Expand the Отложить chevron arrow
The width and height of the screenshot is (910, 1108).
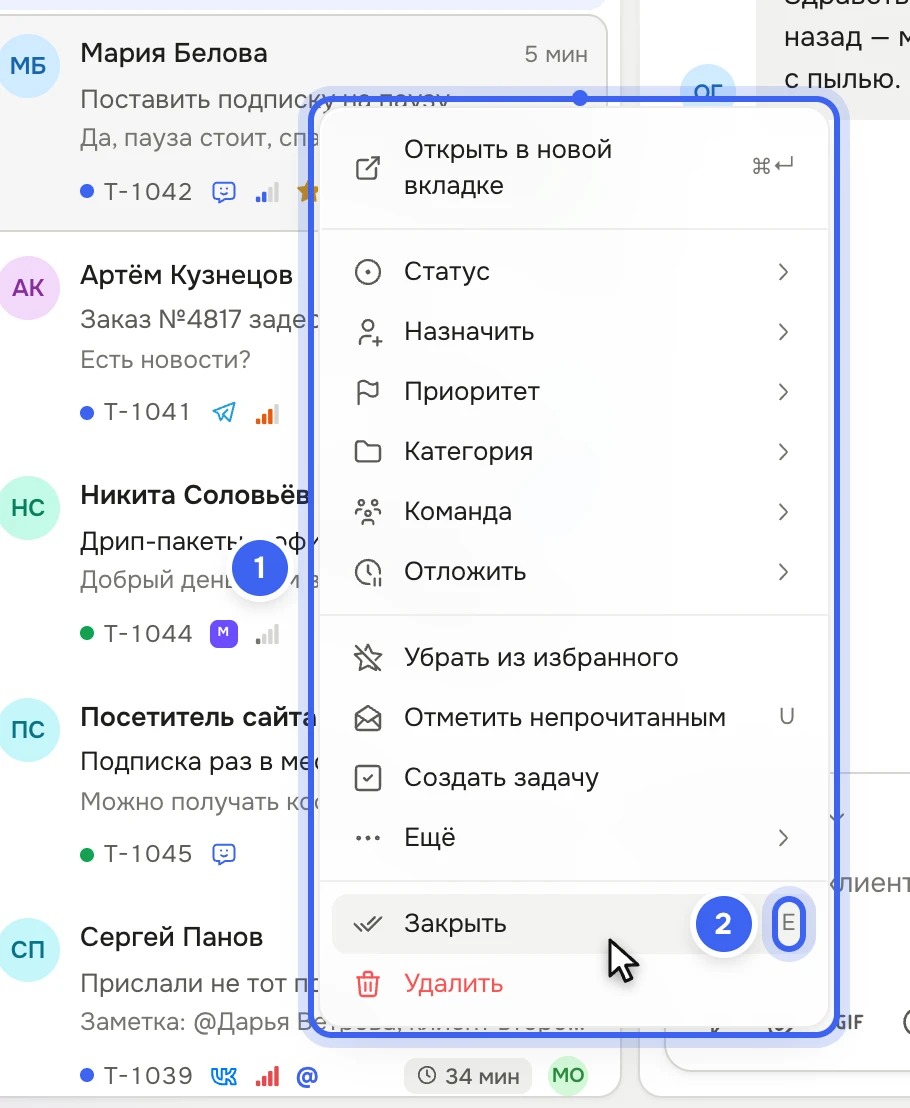[783, 572]
